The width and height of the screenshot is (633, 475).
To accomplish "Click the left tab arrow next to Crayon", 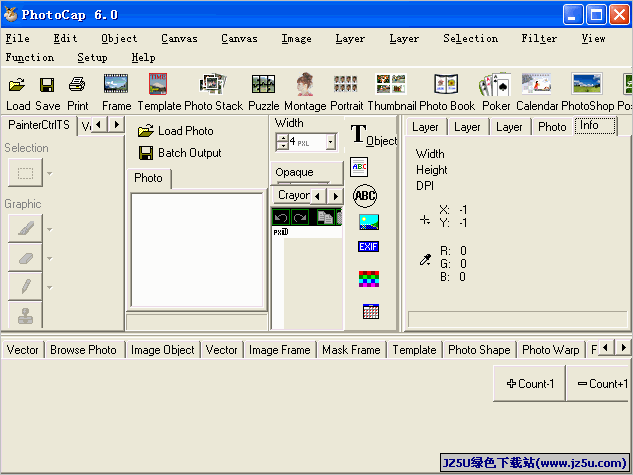I will [318, 197].
